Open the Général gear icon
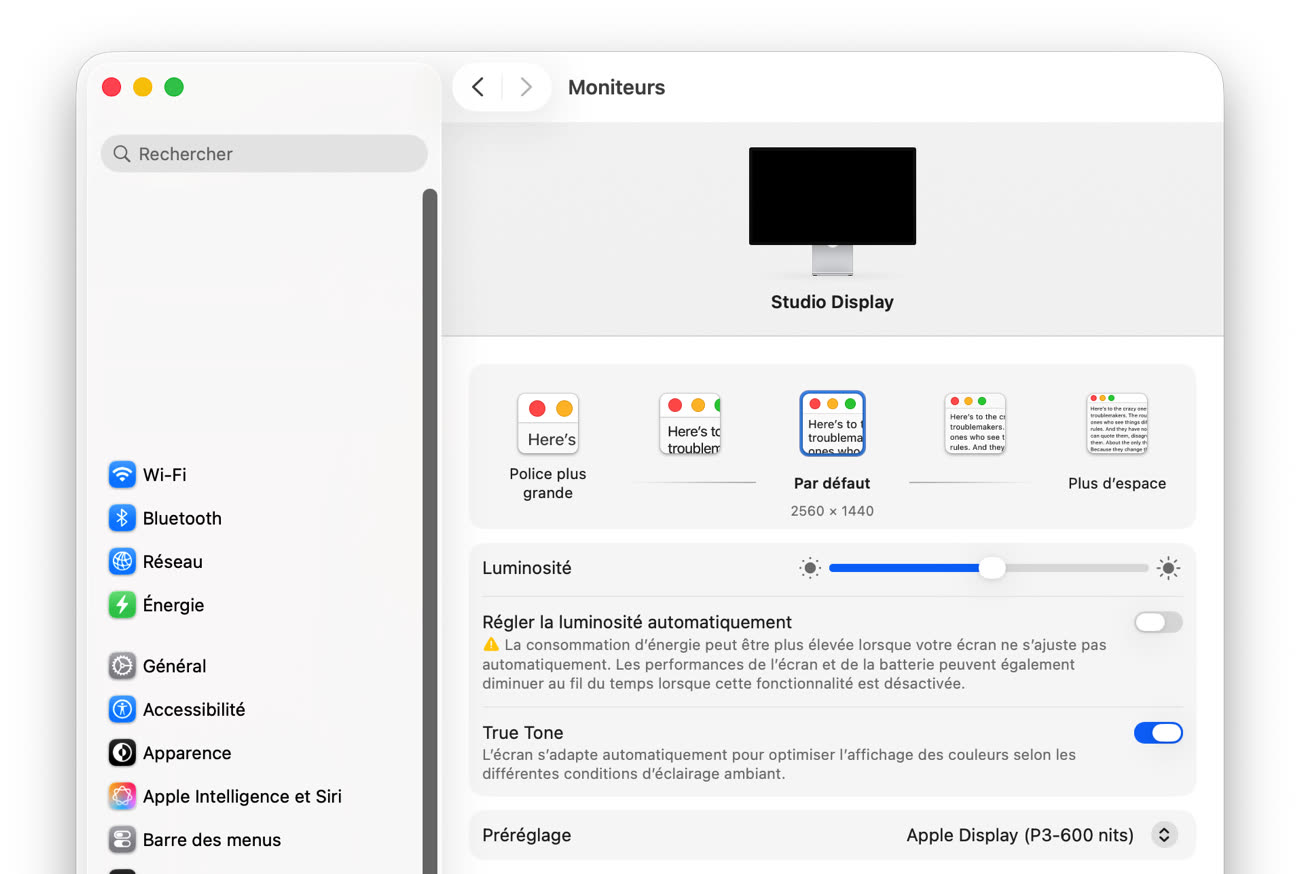Viewport: 1300px width, 874px height. tap(122, 666)
